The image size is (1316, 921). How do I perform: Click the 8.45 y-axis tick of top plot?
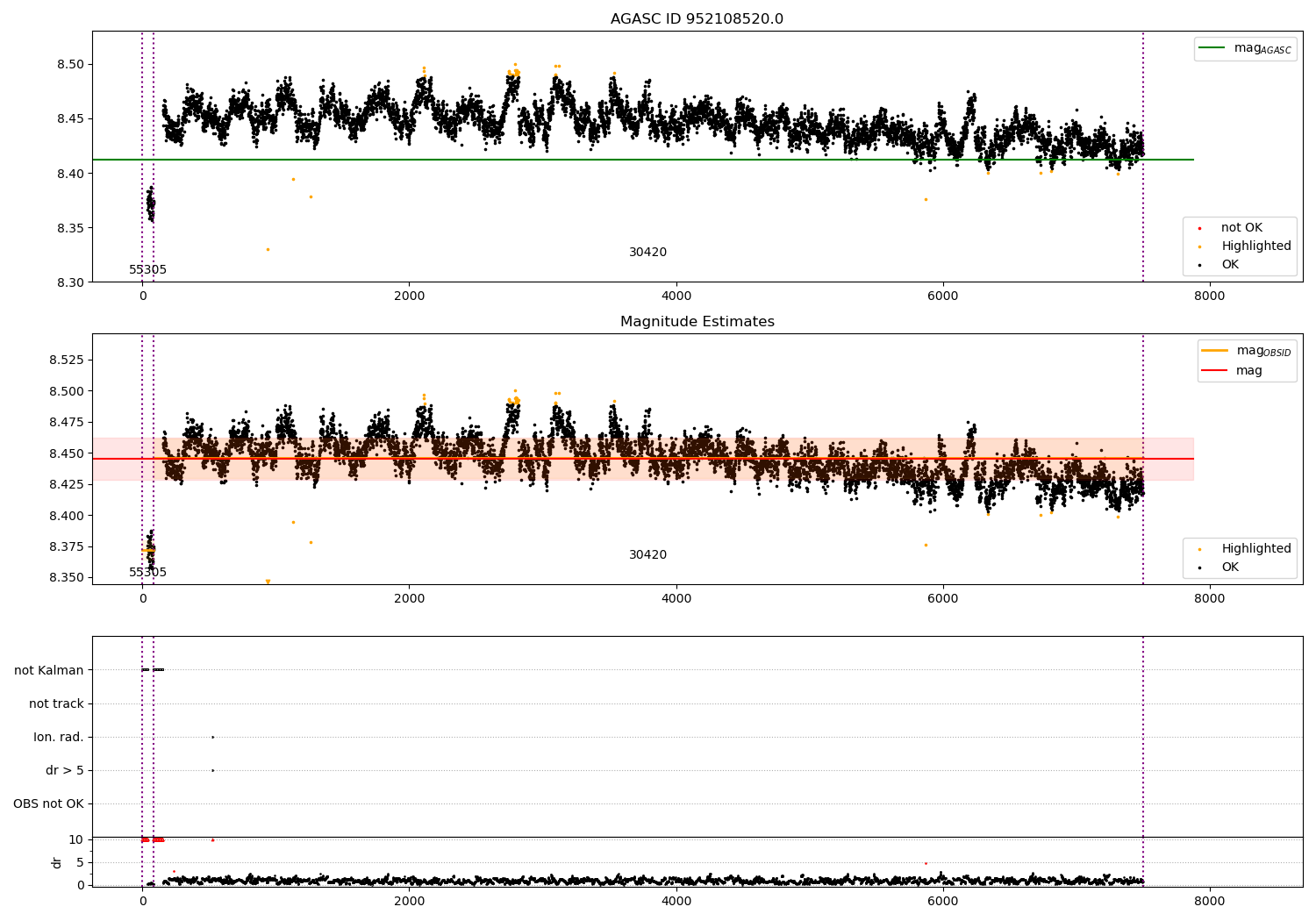[70, 119]
